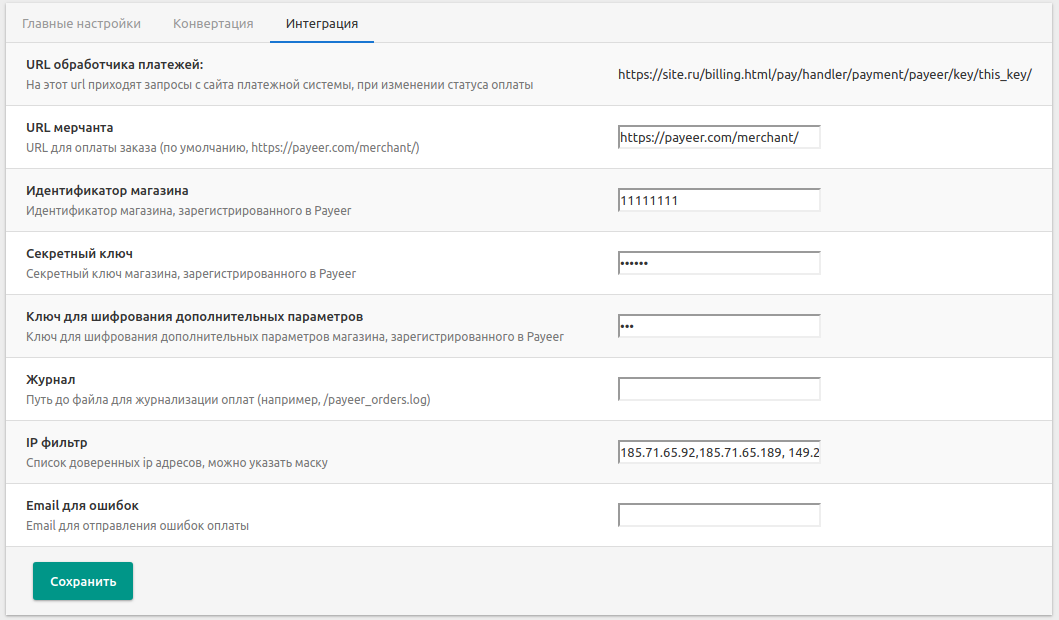Click the bold Идентификатор магазина label
1059x620 pixels.
coord(107,190)
